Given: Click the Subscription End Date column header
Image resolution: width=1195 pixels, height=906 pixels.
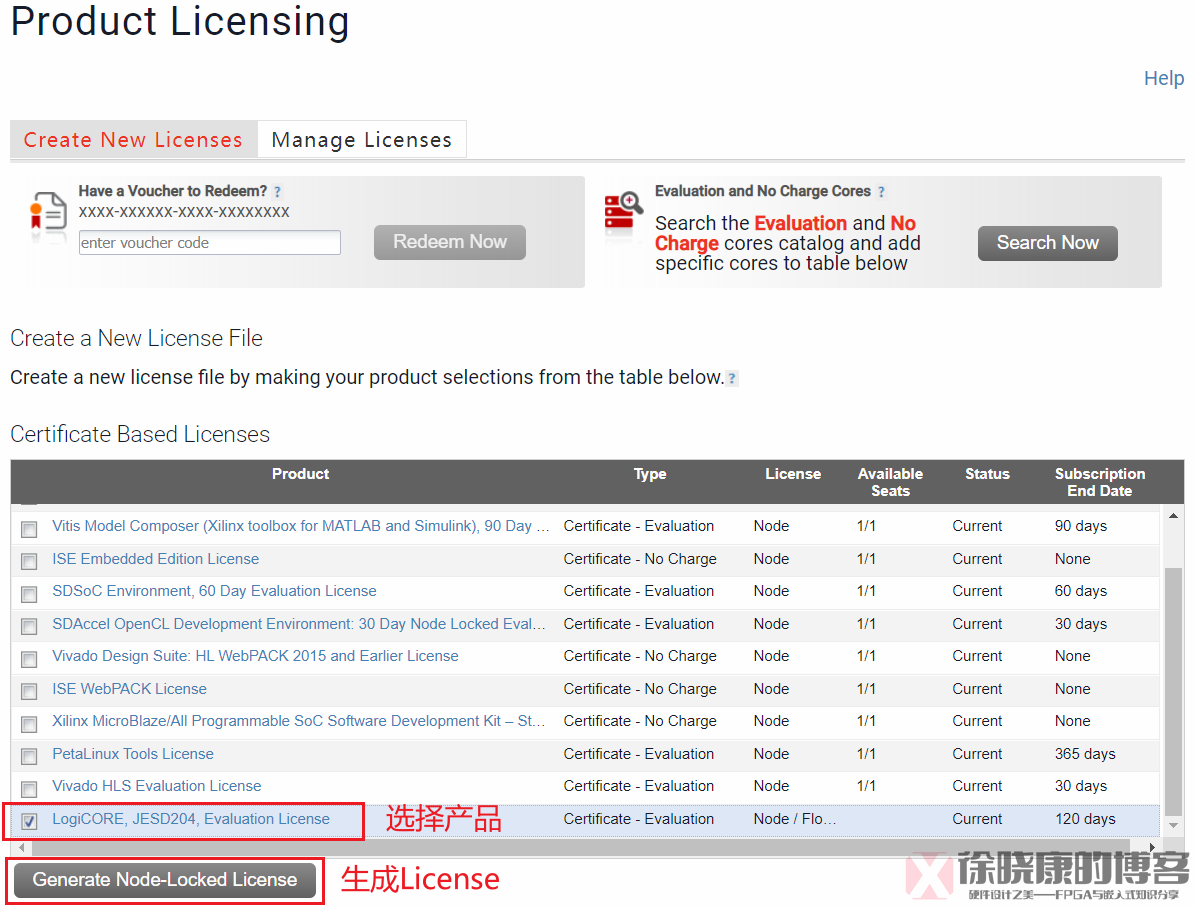Looking at the screenshot, I should [1100, 482].
